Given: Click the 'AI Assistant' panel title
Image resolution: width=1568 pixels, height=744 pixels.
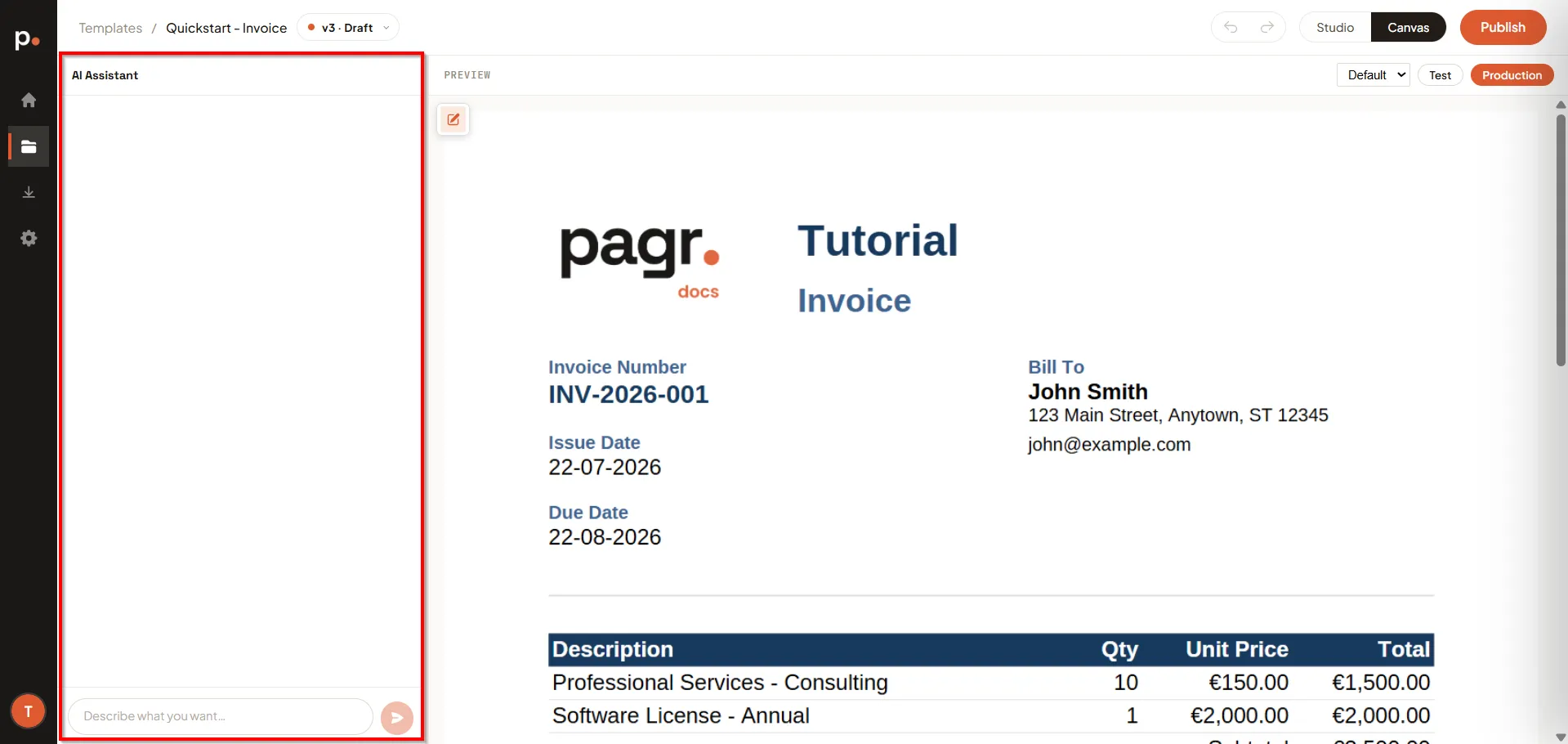Looking at the screenshot, I should tap(105, 75).
